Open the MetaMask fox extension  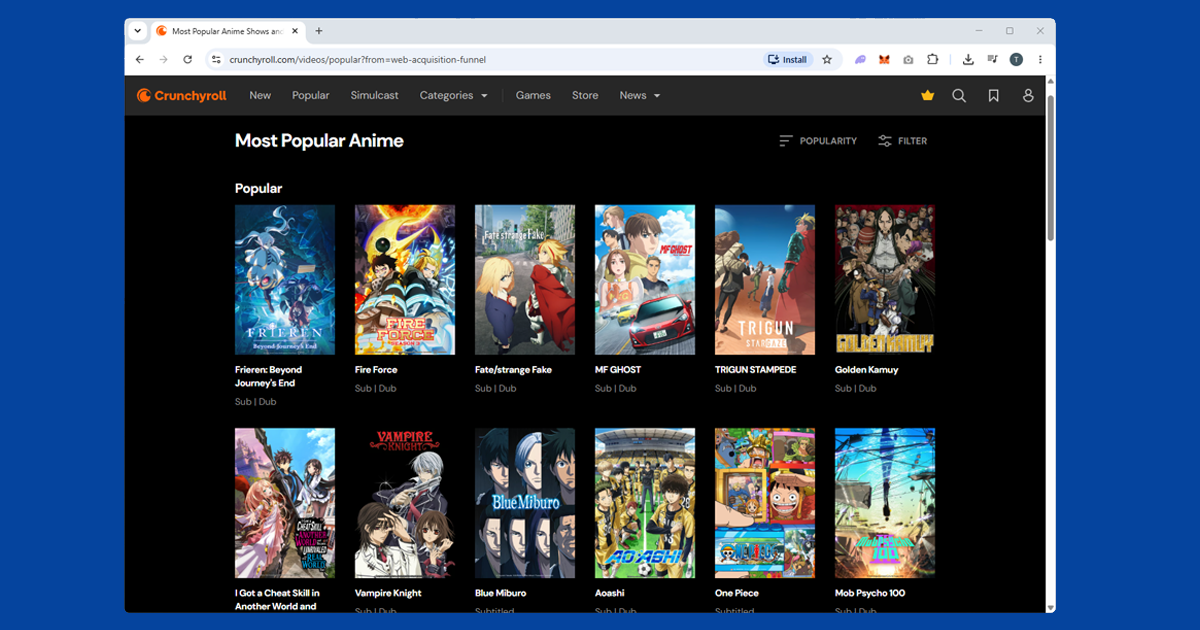click(884, 60)
